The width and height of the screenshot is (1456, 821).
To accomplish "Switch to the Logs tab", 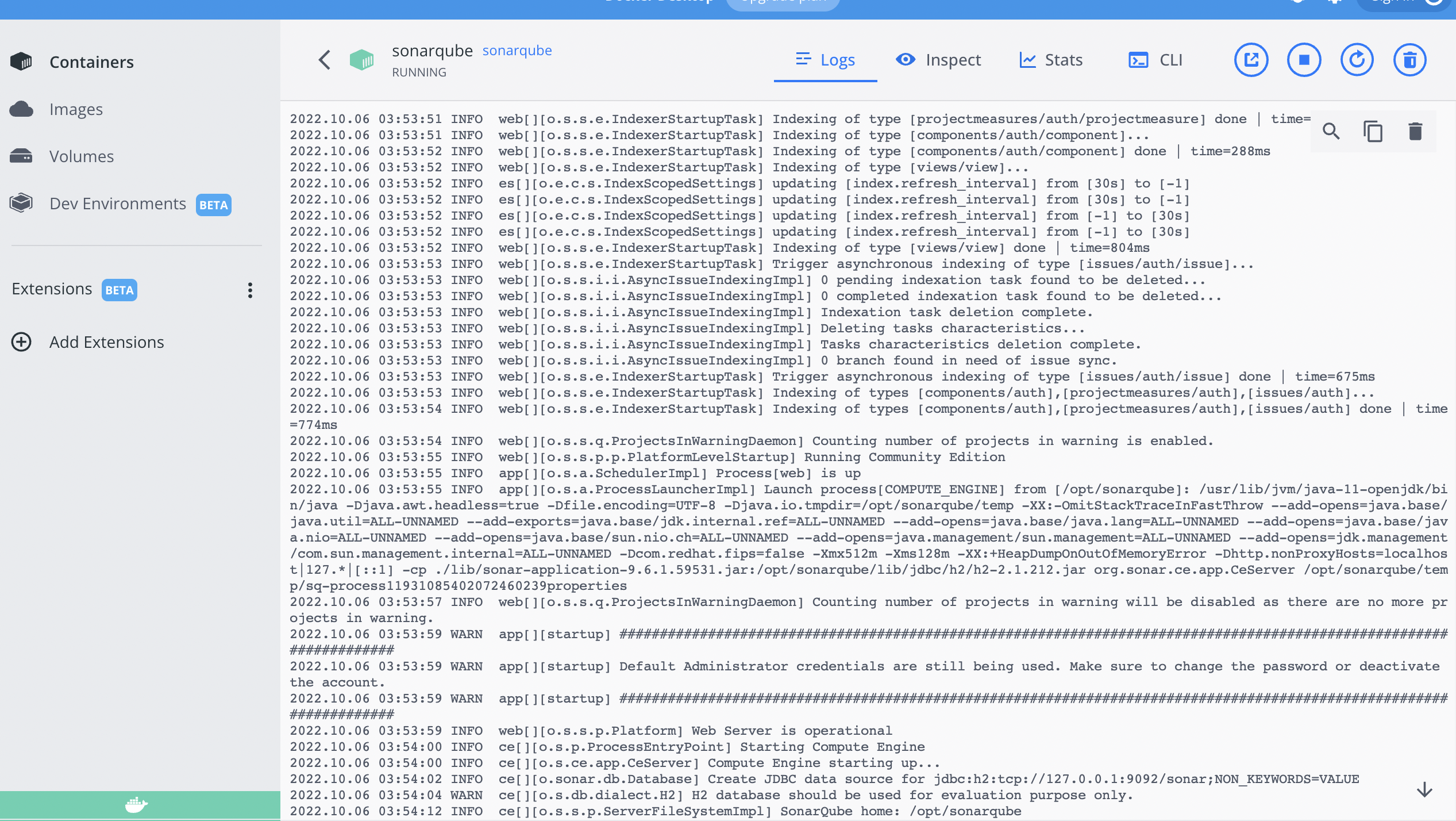I will (825, 60).
